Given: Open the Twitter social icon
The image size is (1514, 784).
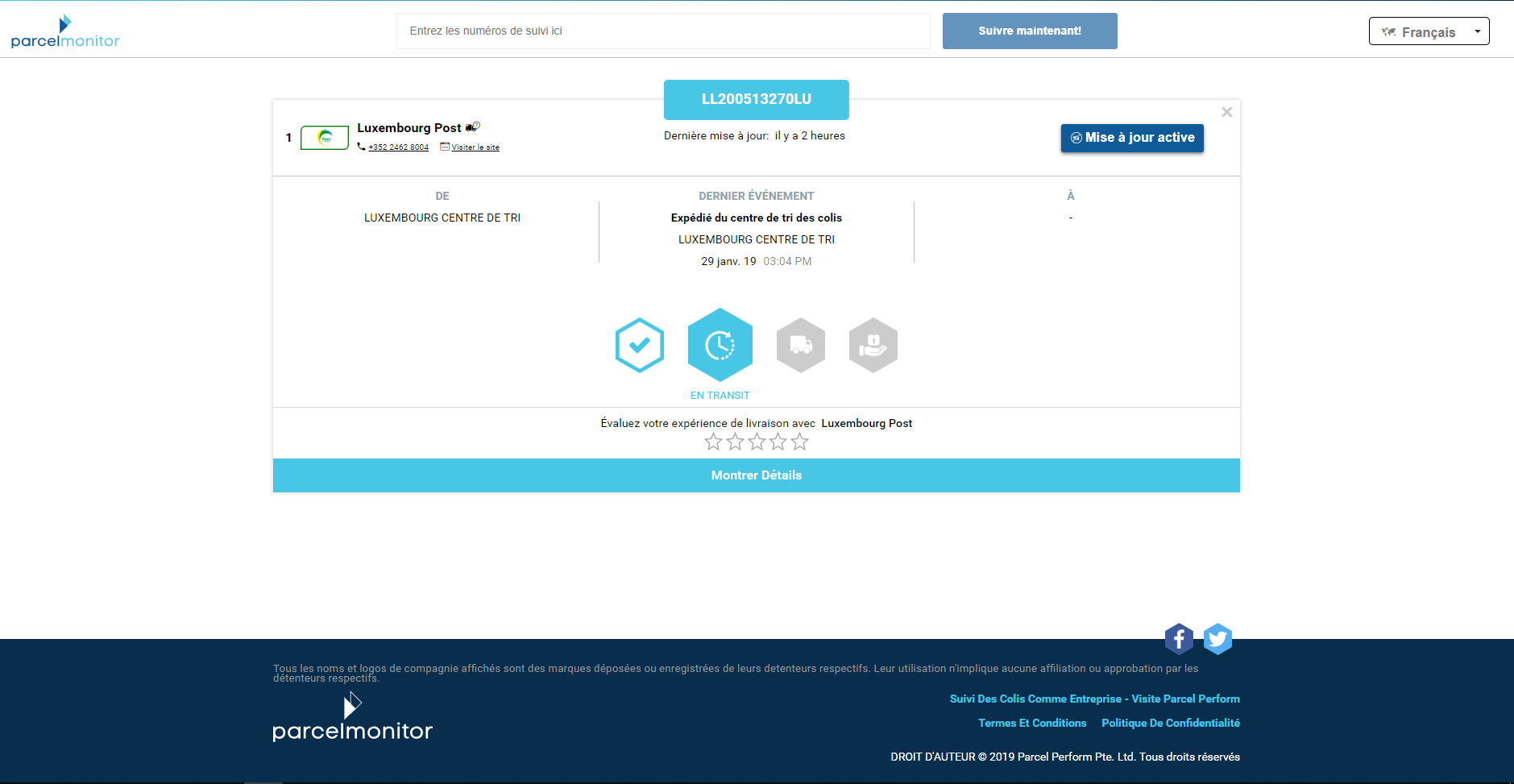Looking at the screenshot, I should point(1217,639).
